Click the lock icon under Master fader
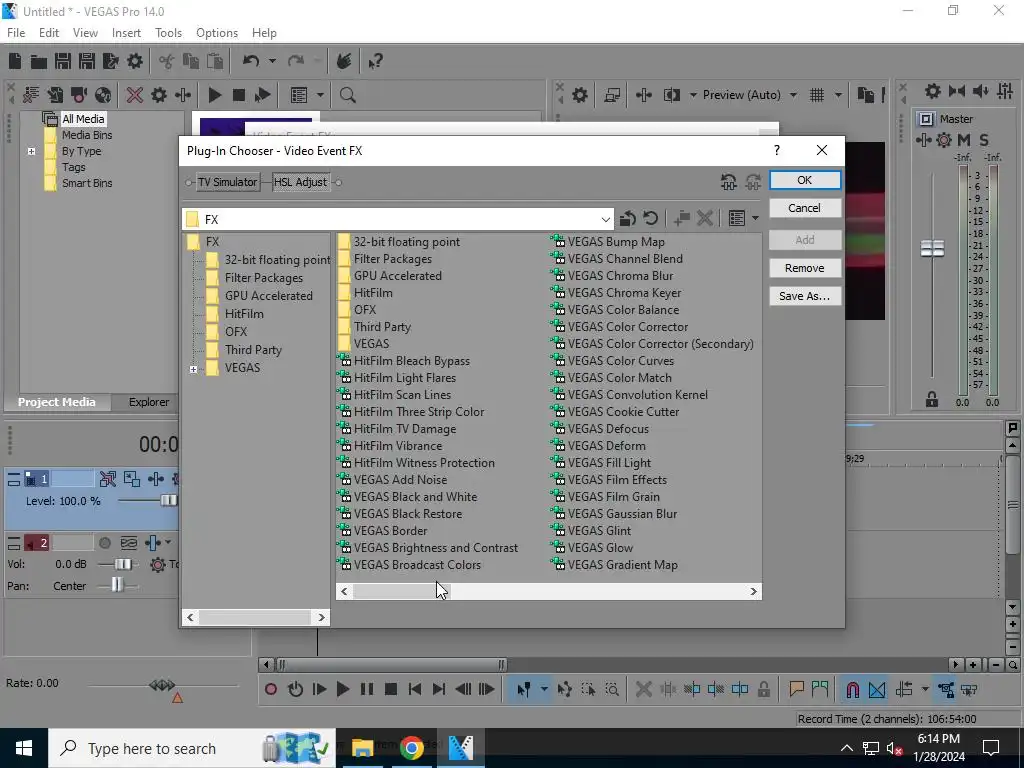 (932, 400)
